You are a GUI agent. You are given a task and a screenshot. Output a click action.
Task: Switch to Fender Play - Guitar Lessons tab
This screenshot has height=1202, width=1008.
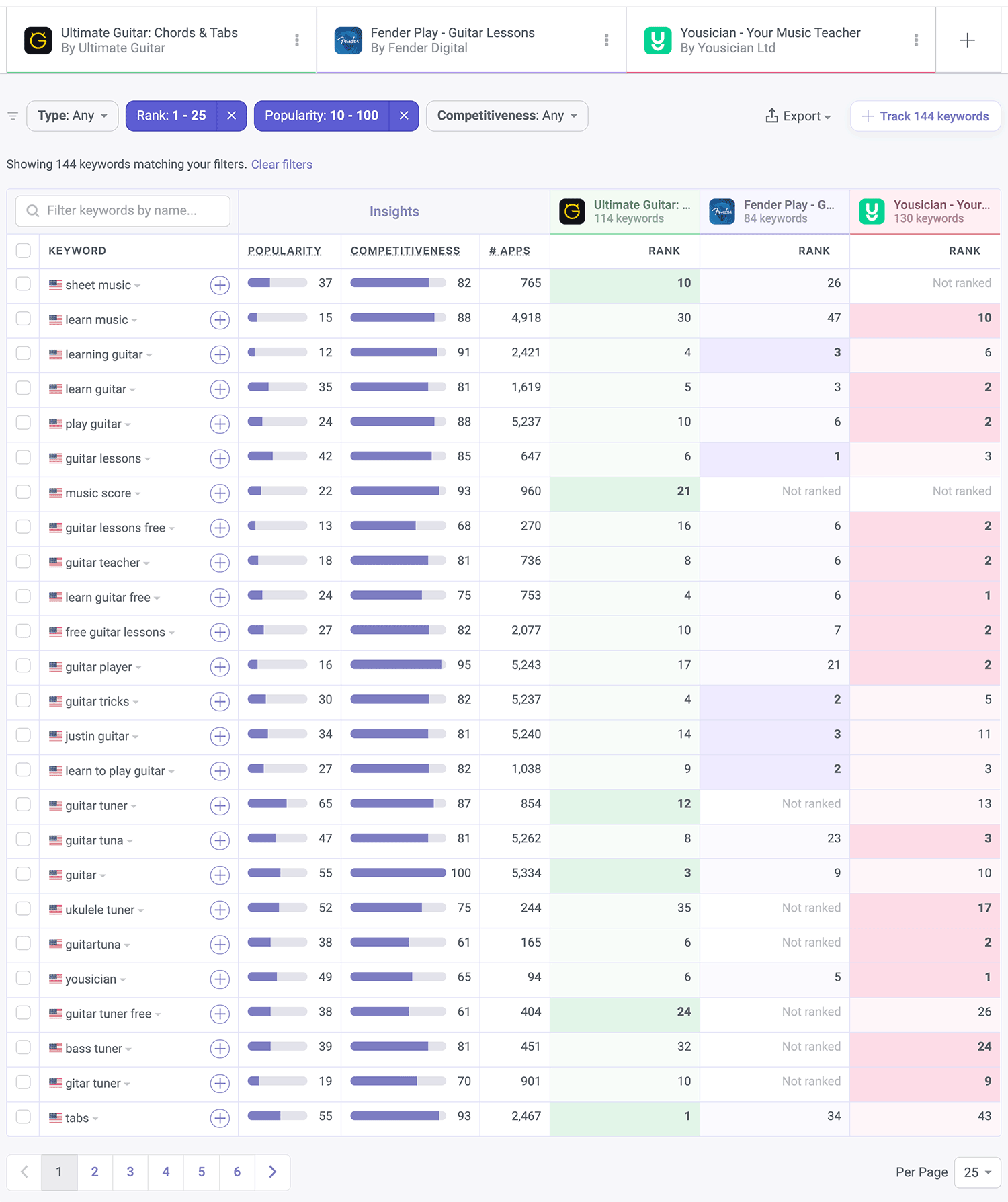471,40
